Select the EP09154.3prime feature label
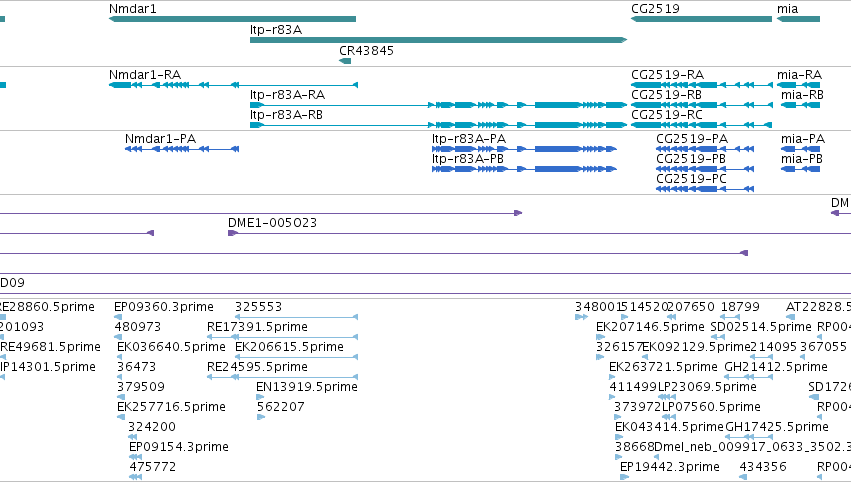Viewport: 851px width, 482px height. [x=179, y=447]
